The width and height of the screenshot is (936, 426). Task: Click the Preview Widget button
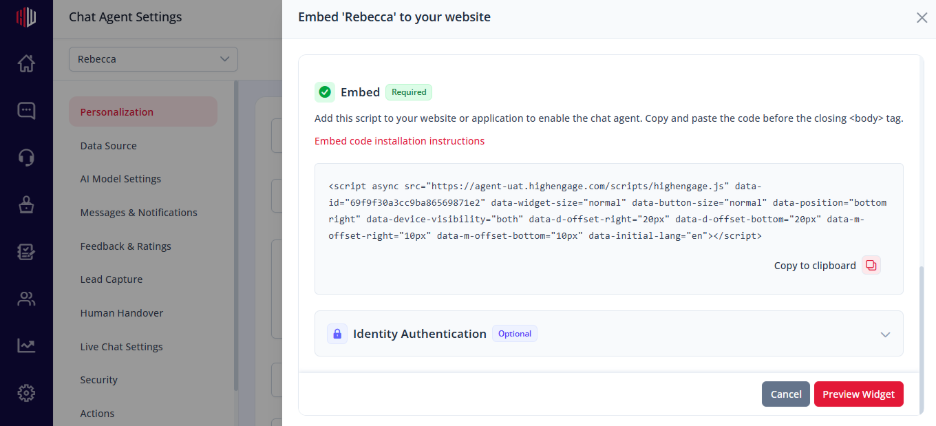(858, 394)
